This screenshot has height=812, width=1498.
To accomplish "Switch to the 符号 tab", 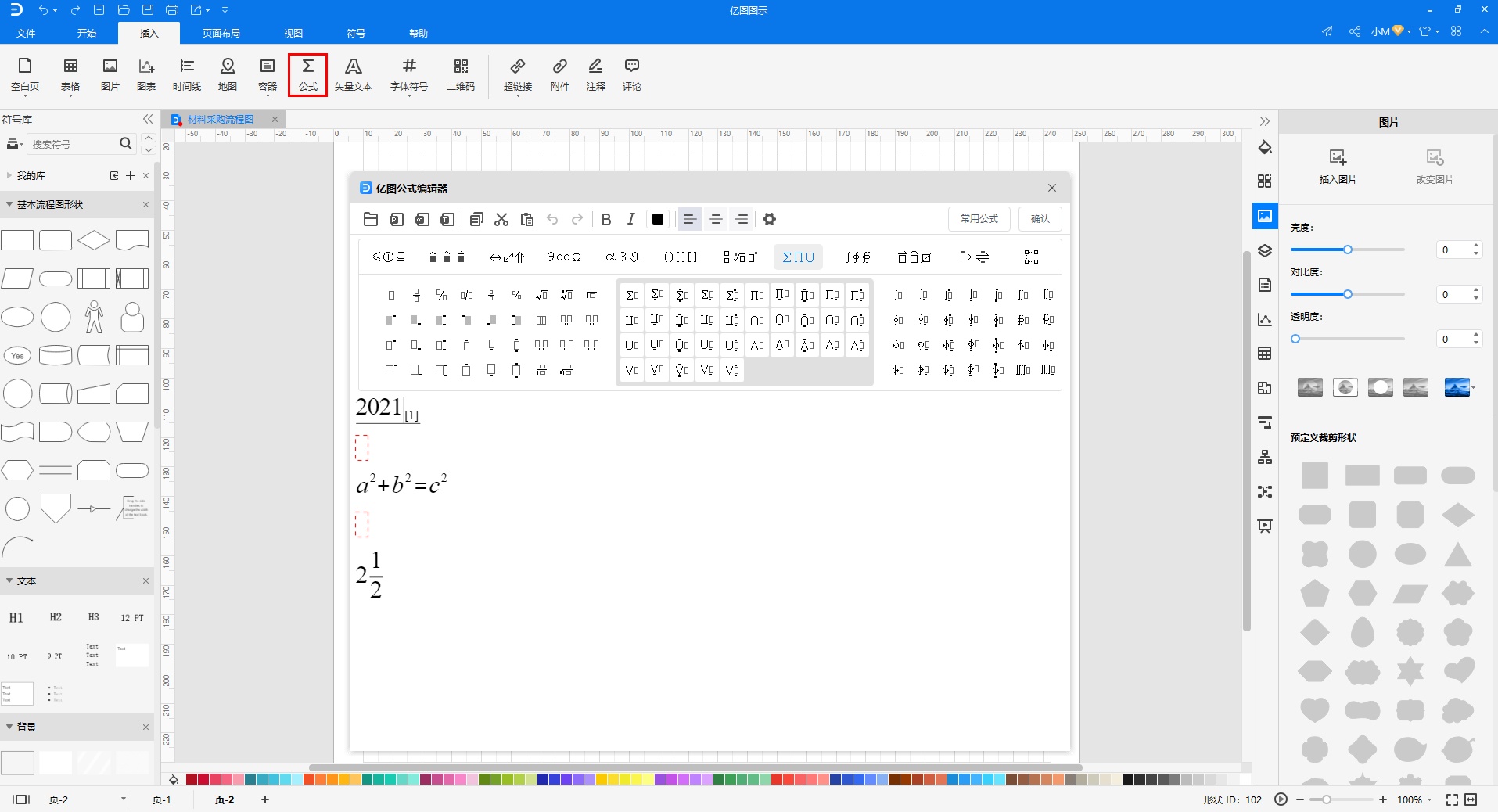I will pyautogui.click(x=356, y=33).
